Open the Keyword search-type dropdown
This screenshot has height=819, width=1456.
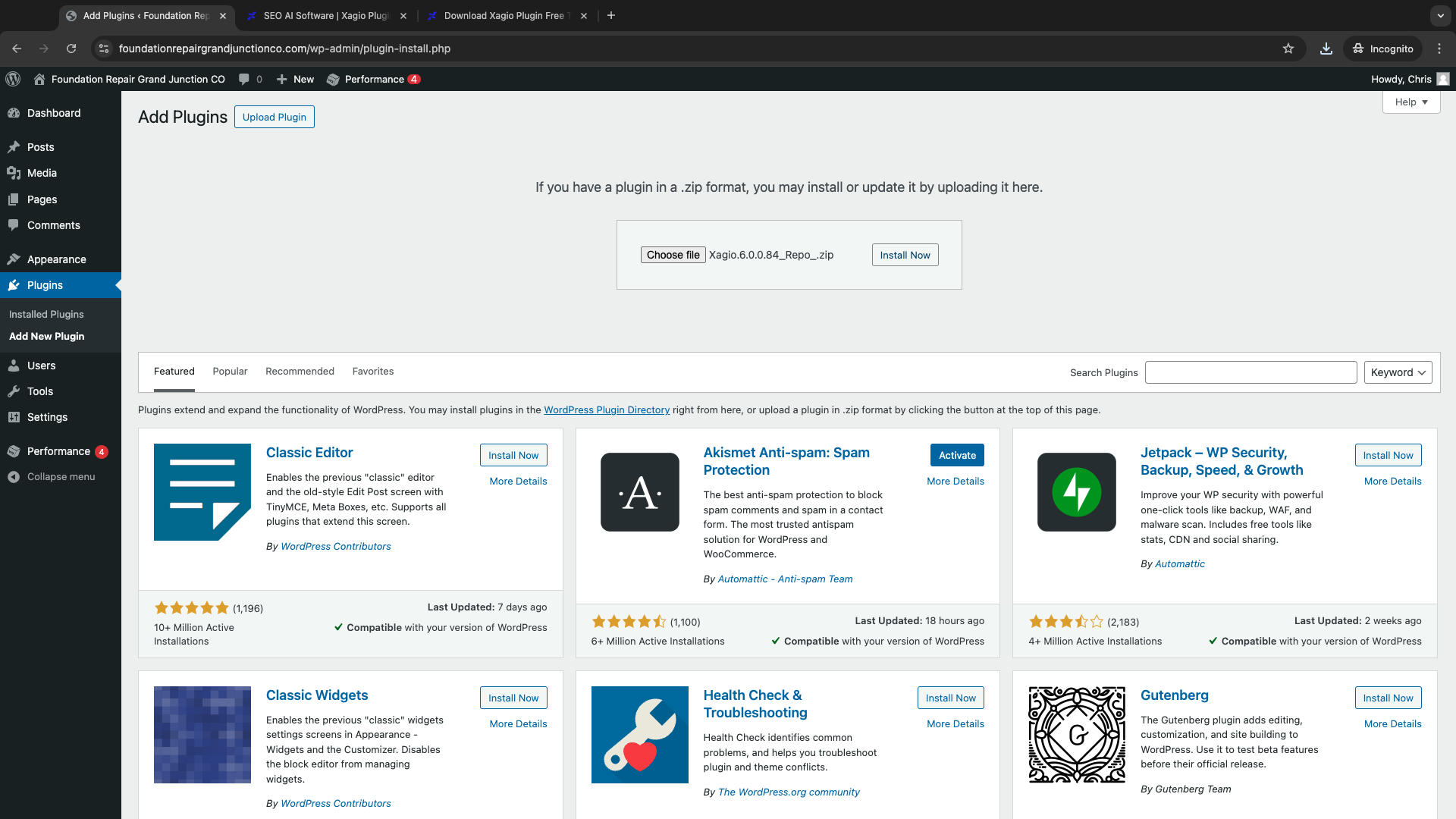click(1398, 372)
